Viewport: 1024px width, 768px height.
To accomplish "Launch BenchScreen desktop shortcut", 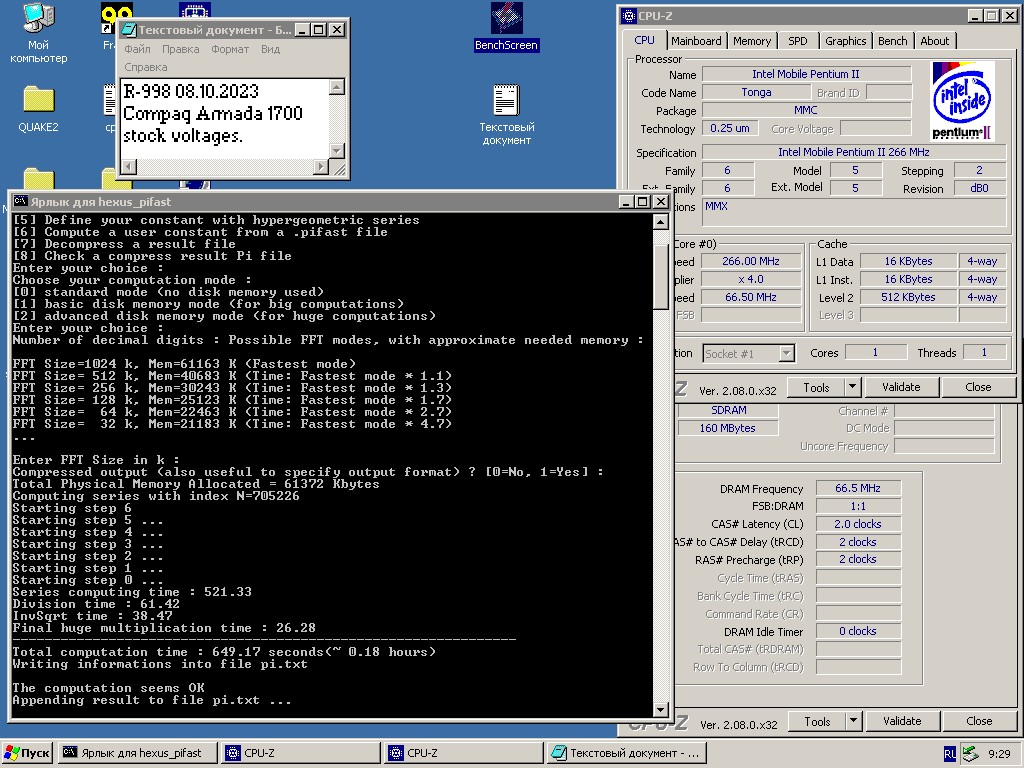I will [506, 27].
